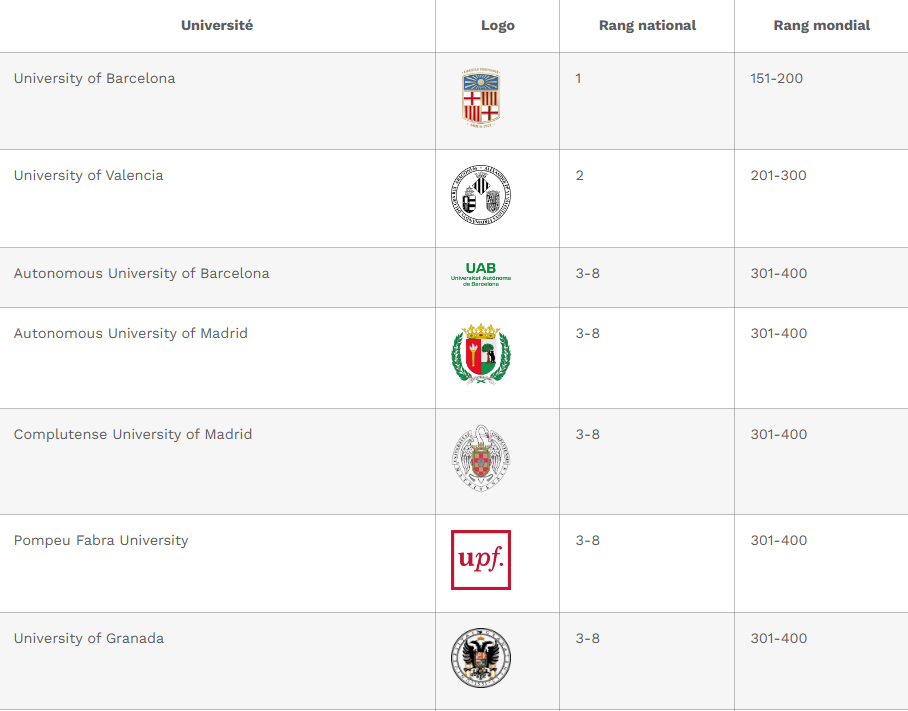The width and height of the screenshot is (908, 711).
Task: Click the green UAB logo
Action: point(481,275)
